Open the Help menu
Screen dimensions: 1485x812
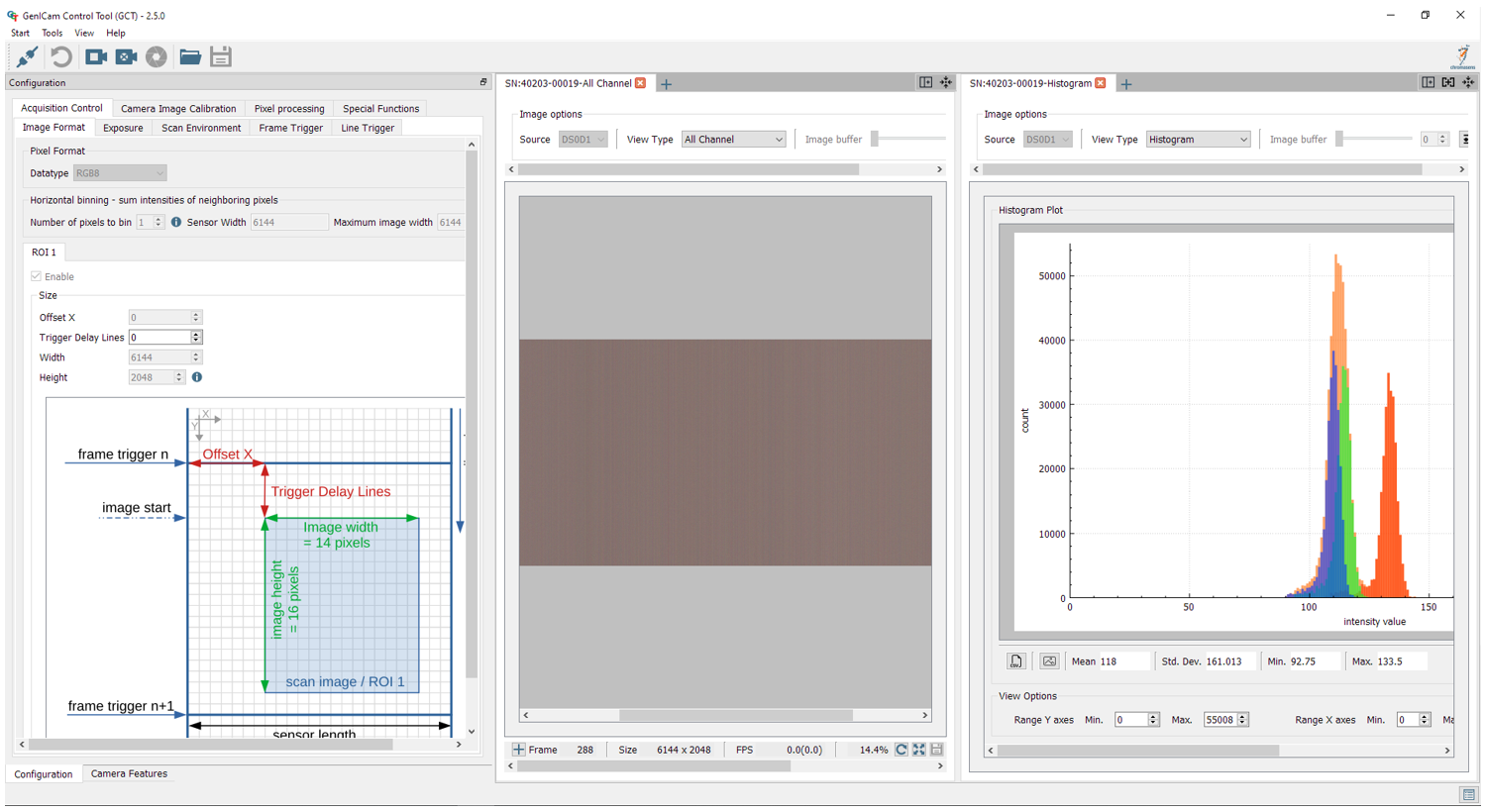(x=116, y=33)
